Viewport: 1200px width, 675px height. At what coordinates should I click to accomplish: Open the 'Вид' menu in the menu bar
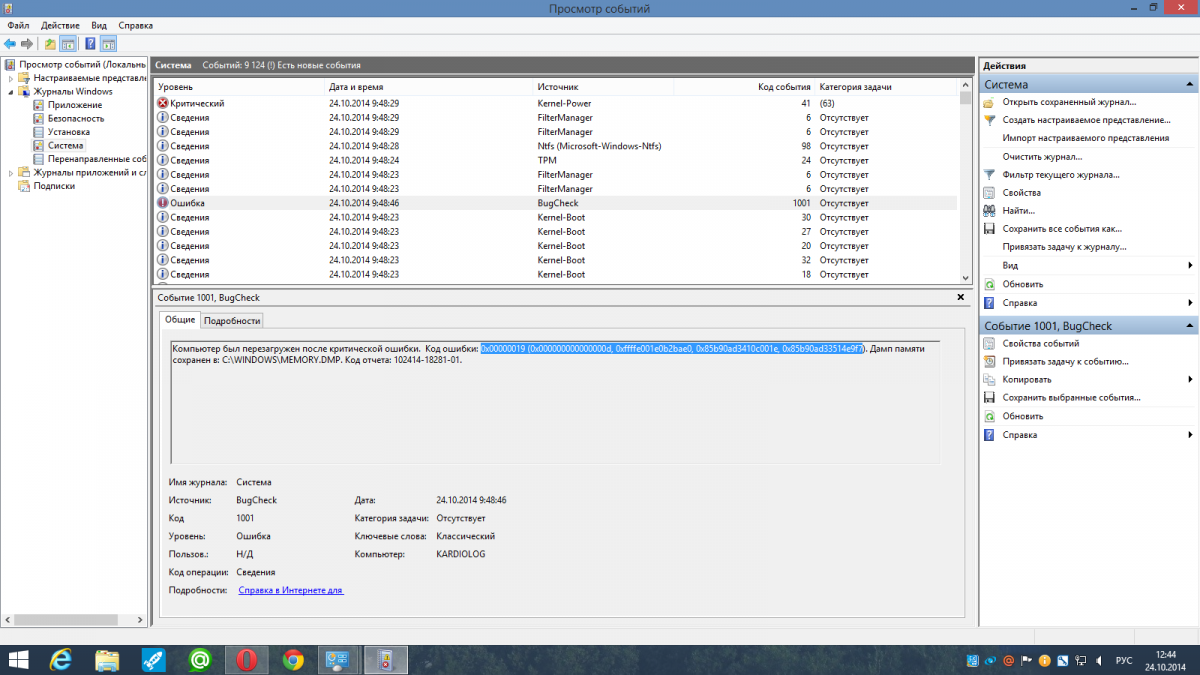point(99,24)
